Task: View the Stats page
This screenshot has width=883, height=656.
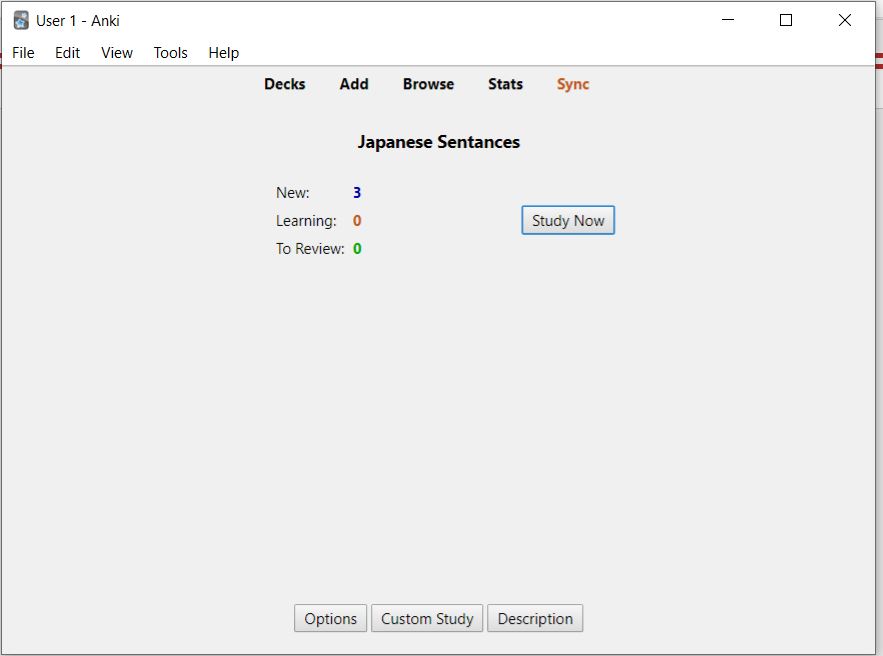Action: coord(505,84)
